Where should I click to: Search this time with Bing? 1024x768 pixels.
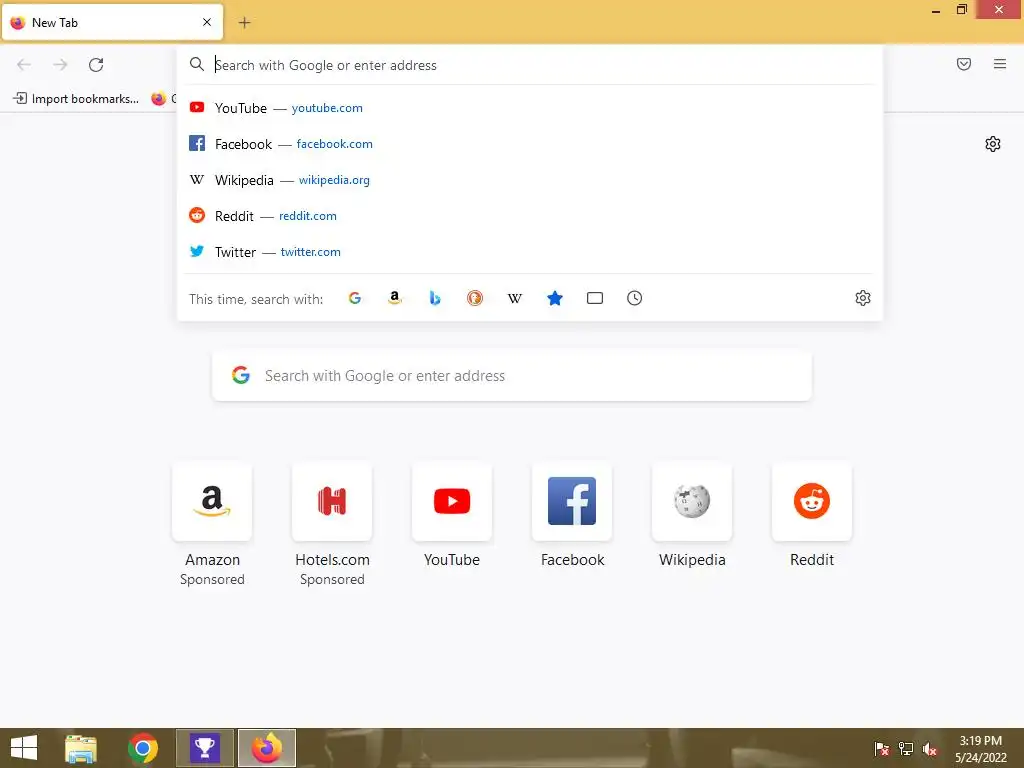(435, 298)
